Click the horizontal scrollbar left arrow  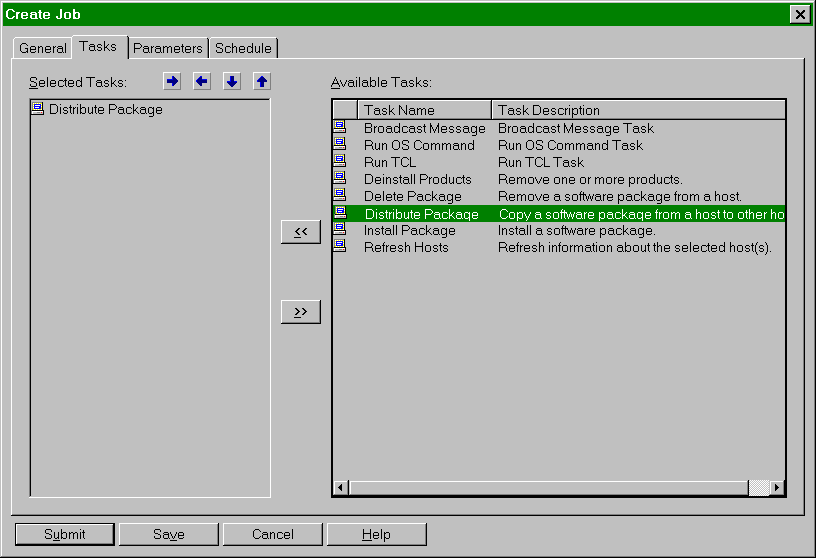point(340,488)
